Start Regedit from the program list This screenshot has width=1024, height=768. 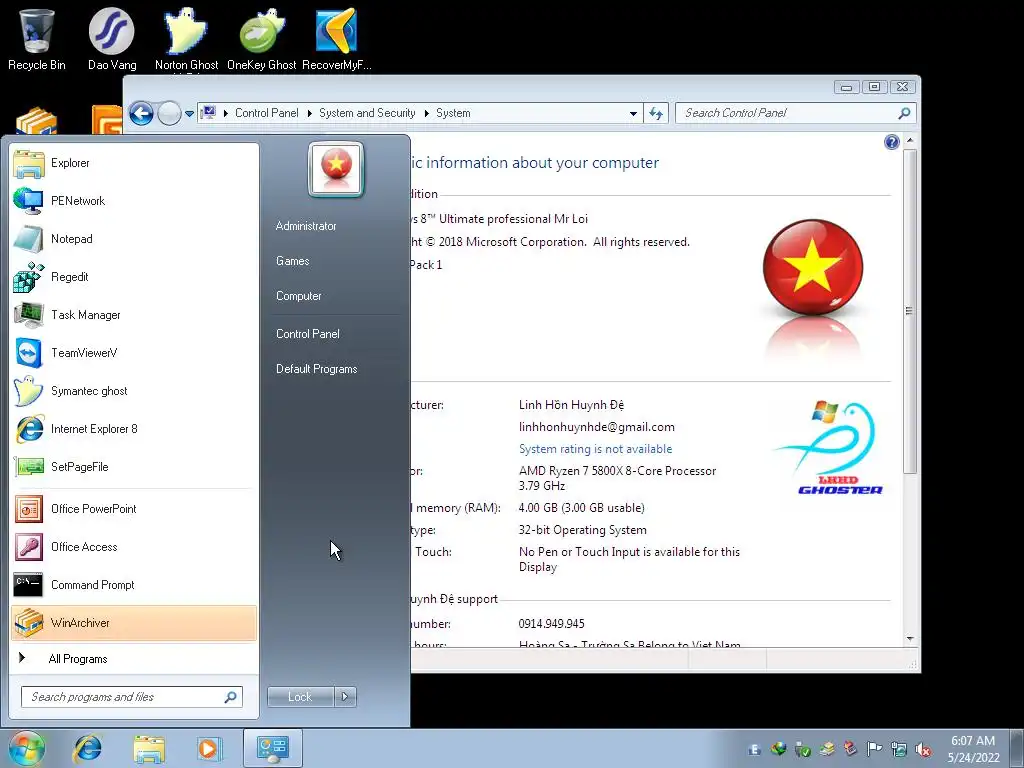point(134,277)
